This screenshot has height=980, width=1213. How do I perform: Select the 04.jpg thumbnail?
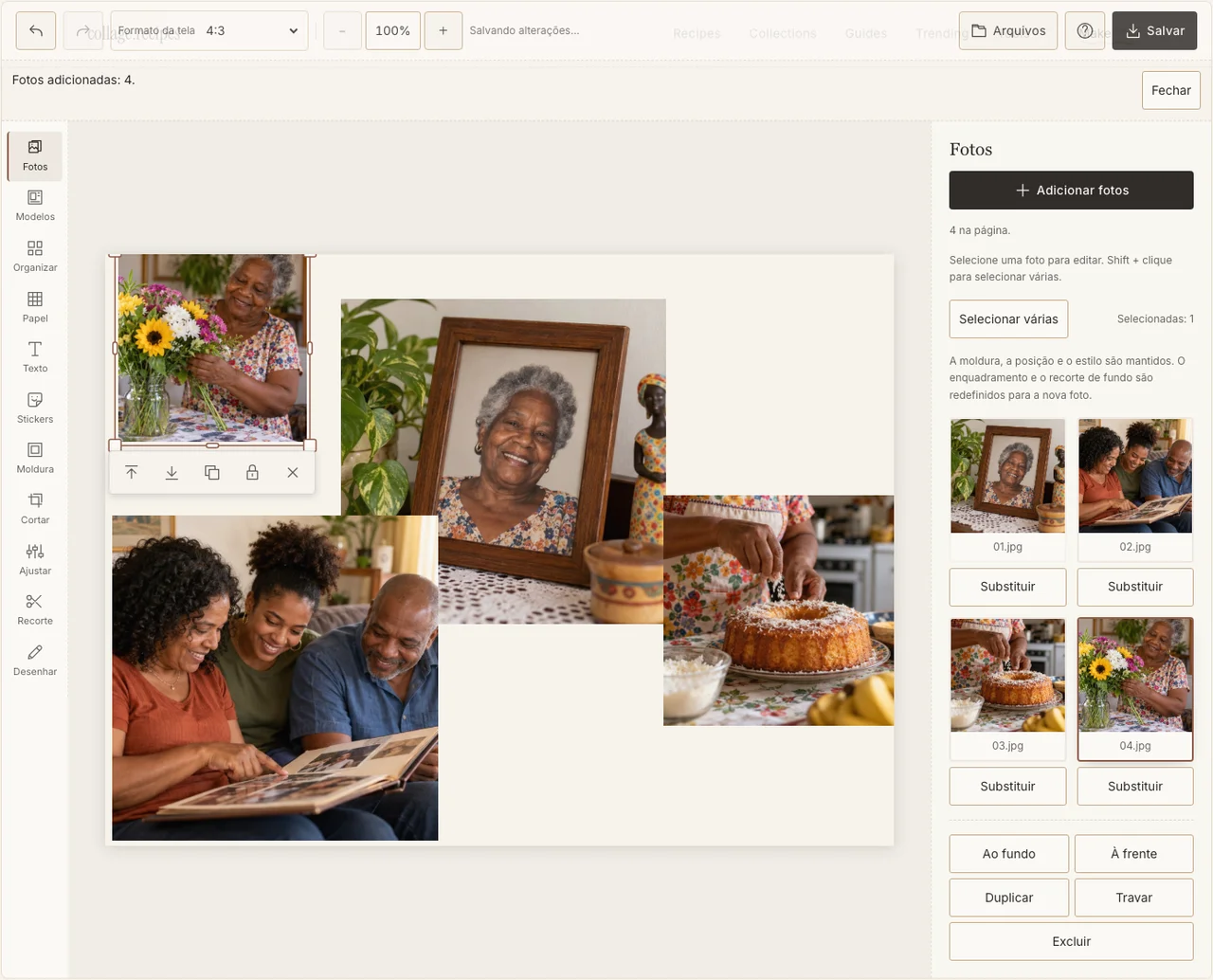click(1135, 689)
